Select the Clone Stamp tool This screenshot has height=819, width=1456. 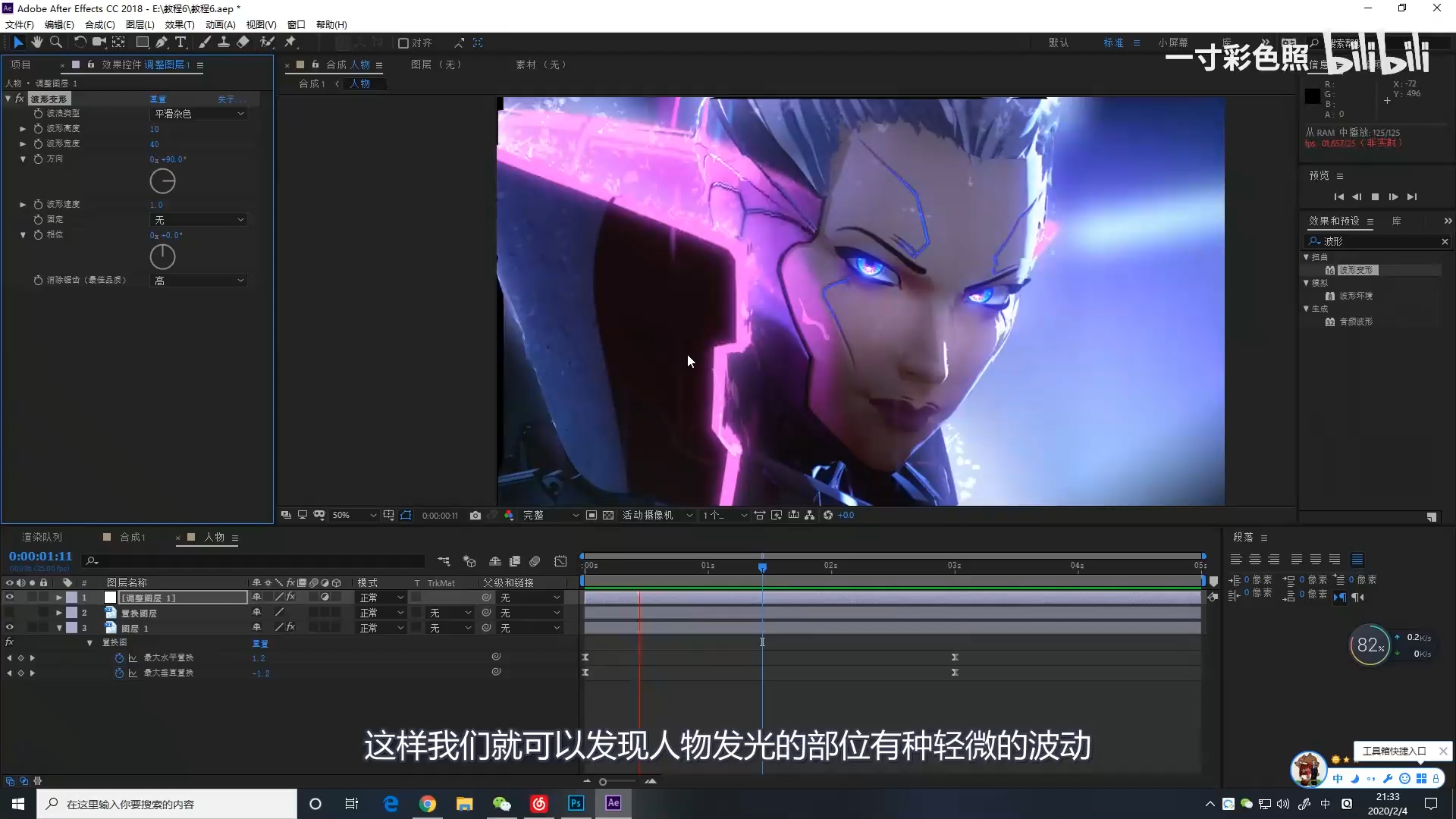point(224,42)
